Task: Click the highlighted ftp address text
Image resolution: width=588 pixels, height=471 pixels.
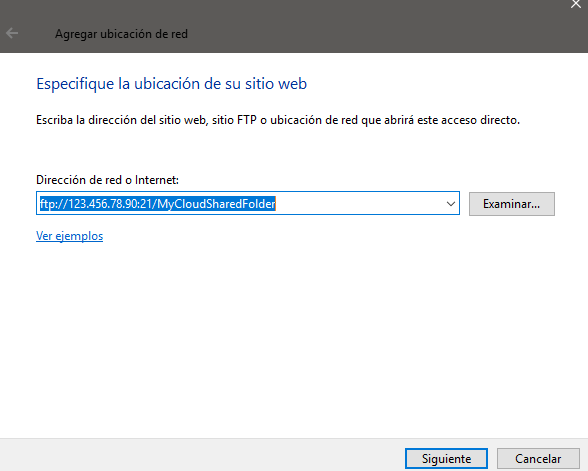Action: (158, 204)
